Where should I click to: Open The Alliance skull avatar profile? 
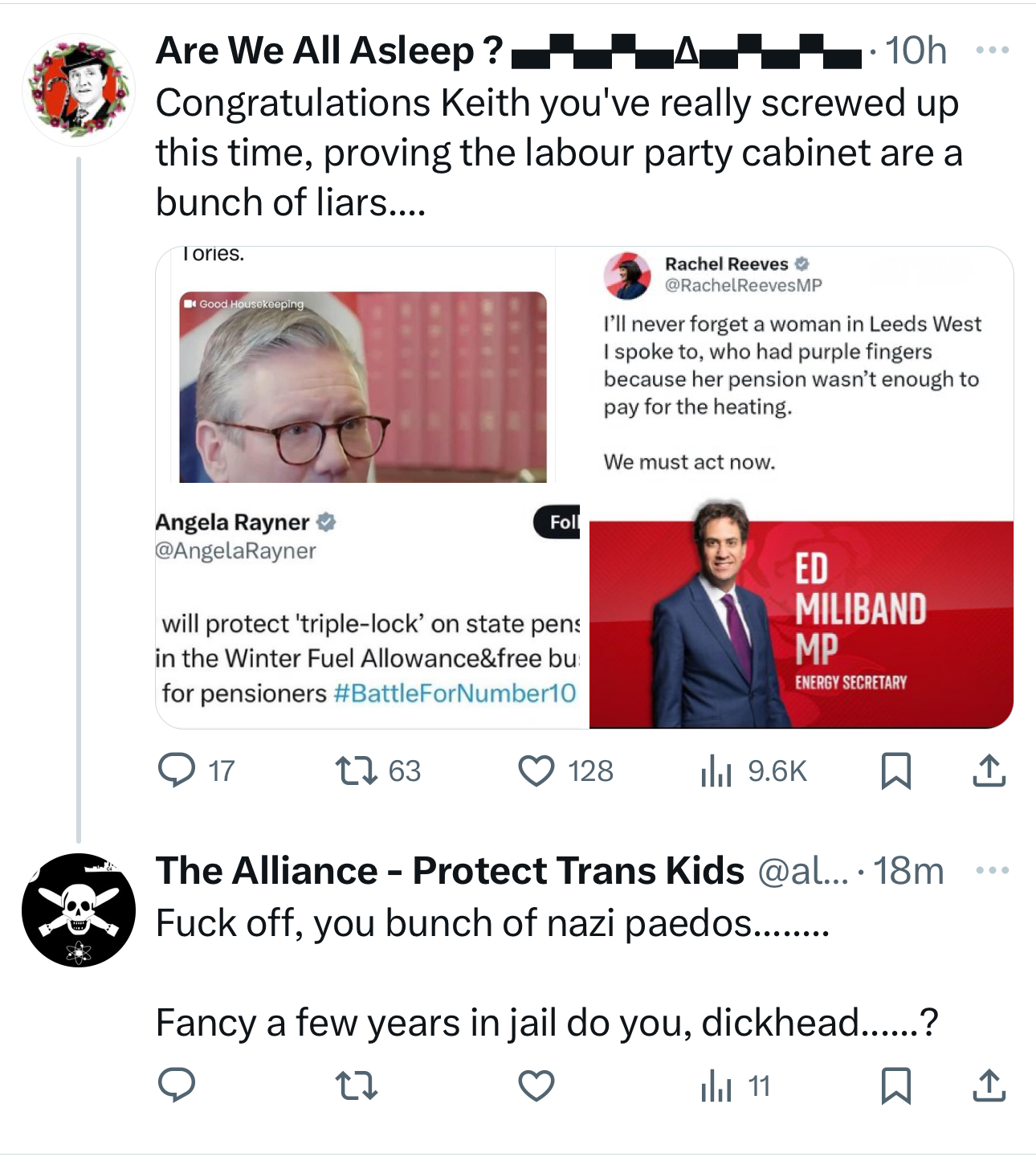[79, 910]
